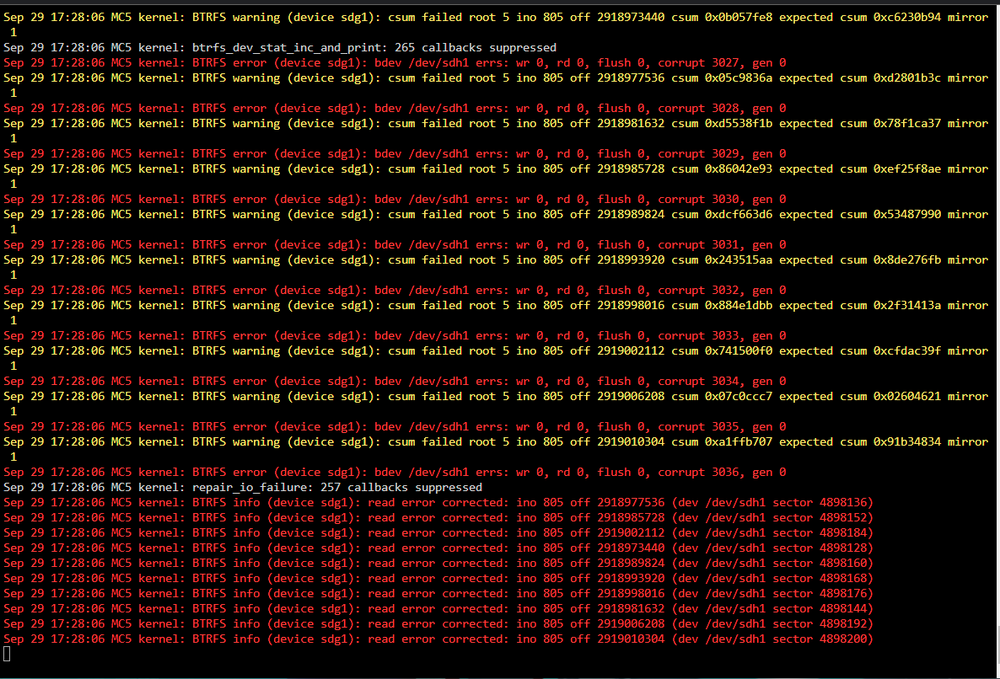Click the error line with 'corrupt 3031'
The height and width of the screenshot is (679, 1000).
395,244
